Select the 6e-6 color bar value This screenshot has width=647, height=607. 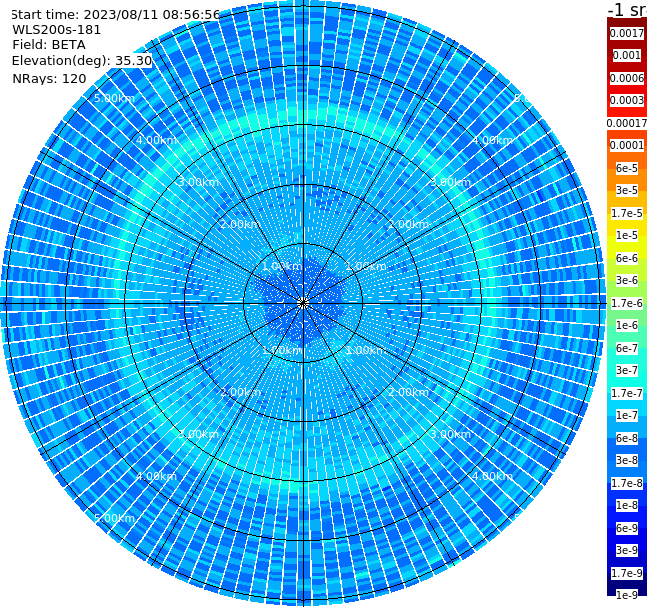coord(627,258)
